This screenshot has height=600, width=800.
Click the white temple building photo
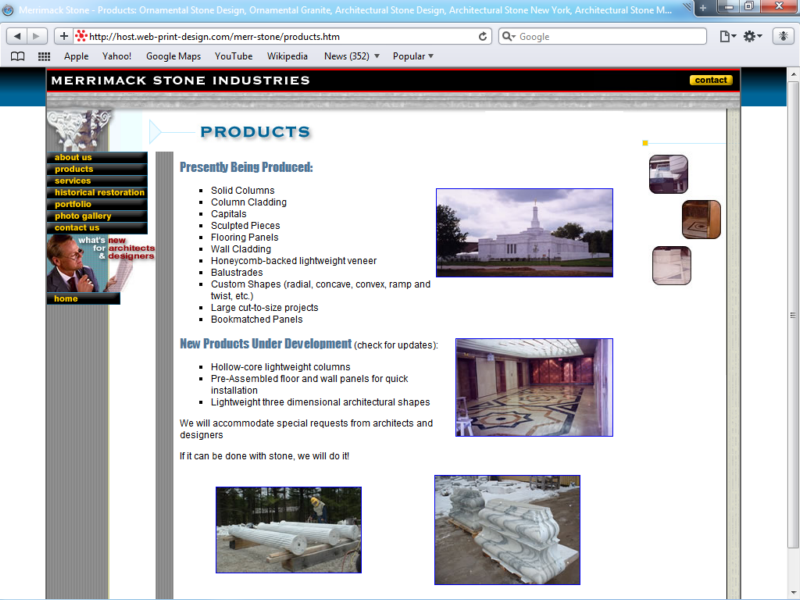524,233
